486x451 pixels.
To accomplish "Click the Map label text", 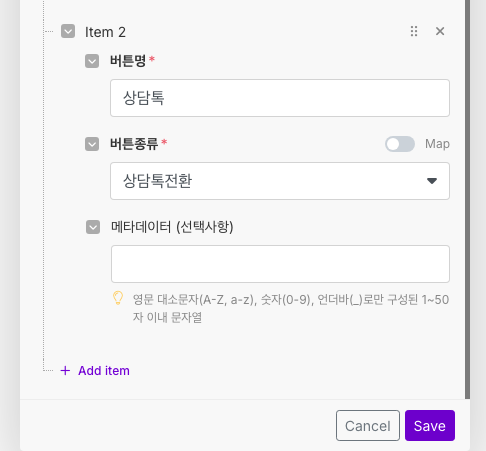I will 437,144.
